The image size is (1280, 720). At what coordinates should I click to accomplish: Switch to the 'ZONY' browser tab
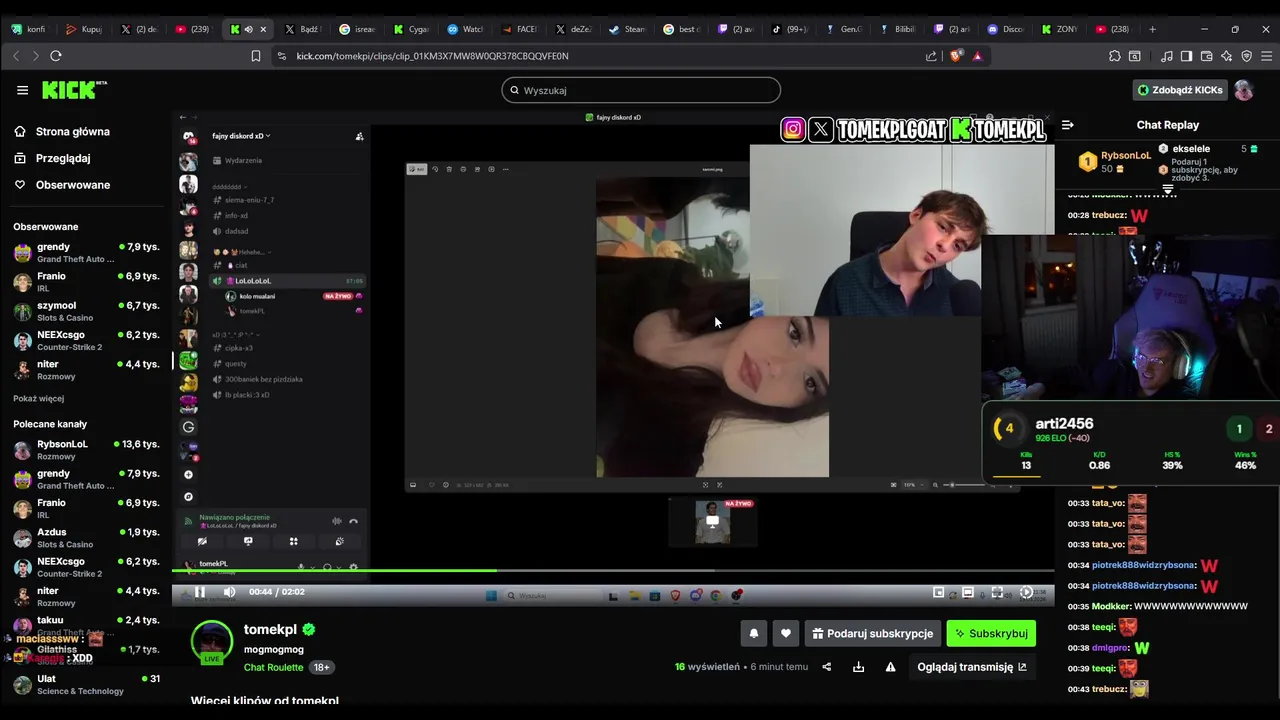tap(1059, 29)
